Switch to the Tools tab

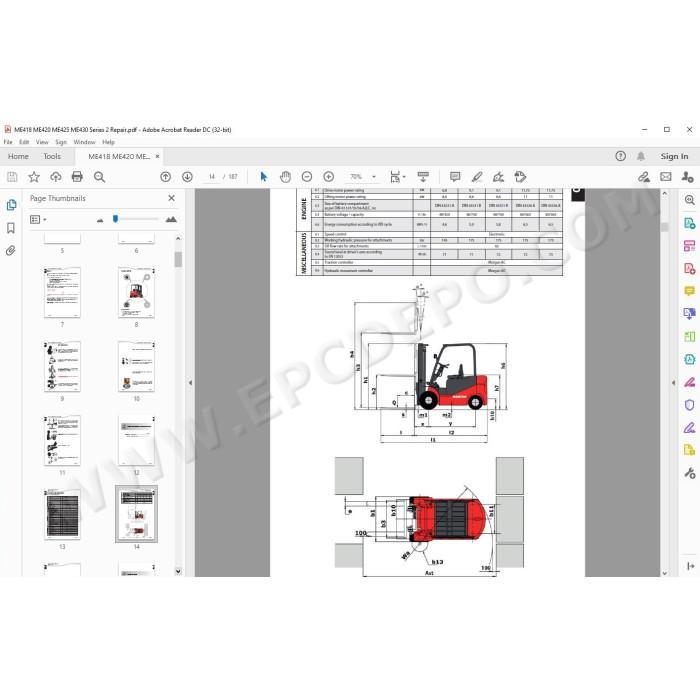coord(52,156)
